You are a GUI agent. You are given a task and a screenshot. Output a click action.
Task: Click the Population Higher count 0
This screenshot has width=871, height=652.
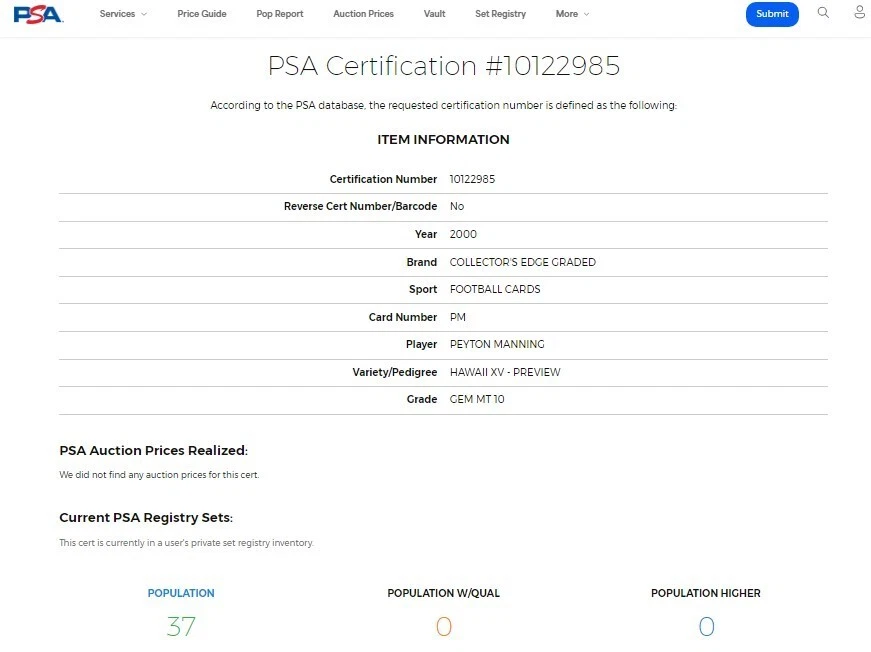(706, 627)
